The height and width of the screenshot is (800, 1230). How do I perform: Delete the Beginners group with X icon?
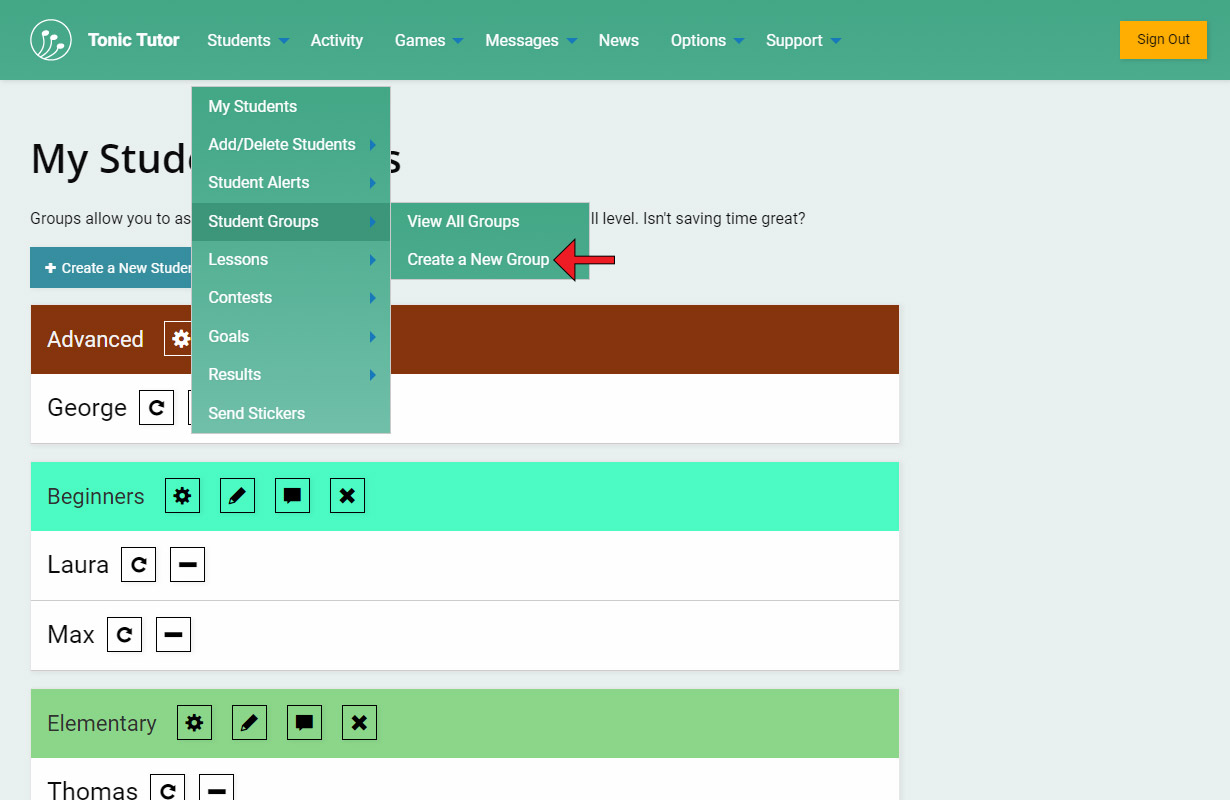click(x=347, y=496)
